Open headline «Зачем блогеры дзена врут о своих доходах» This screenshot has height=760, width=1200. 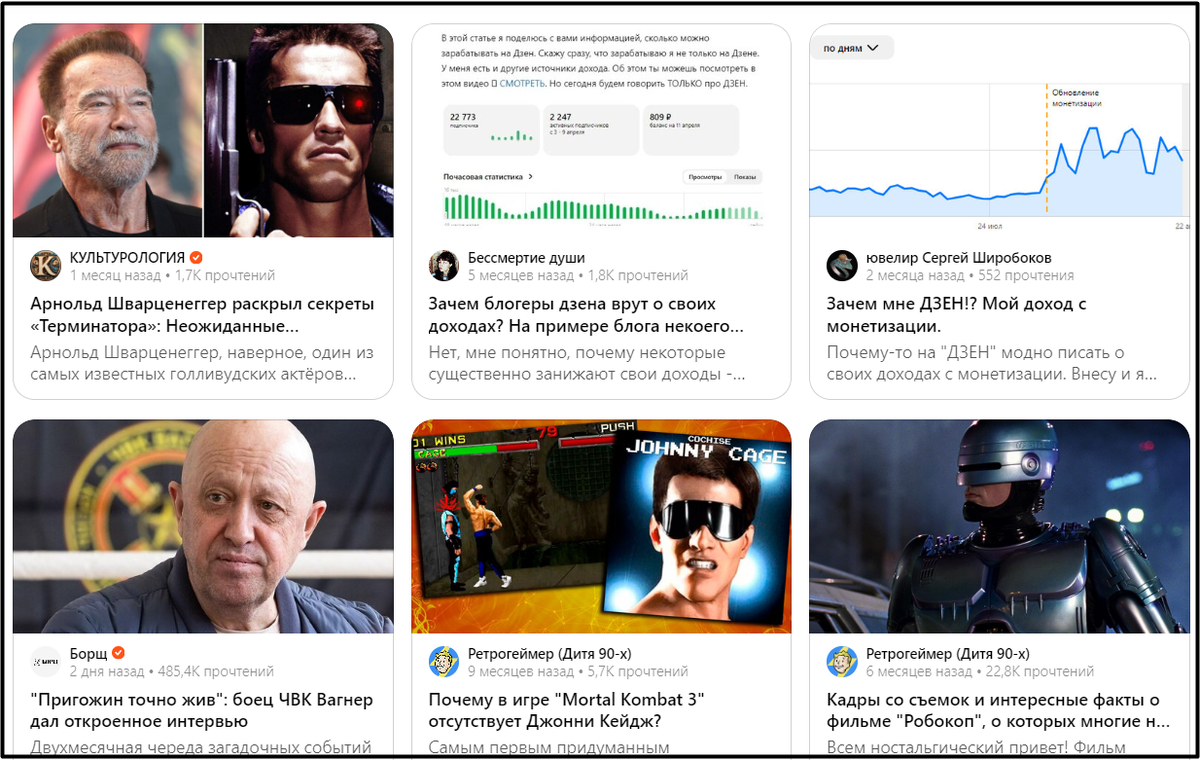coord(587,315)
